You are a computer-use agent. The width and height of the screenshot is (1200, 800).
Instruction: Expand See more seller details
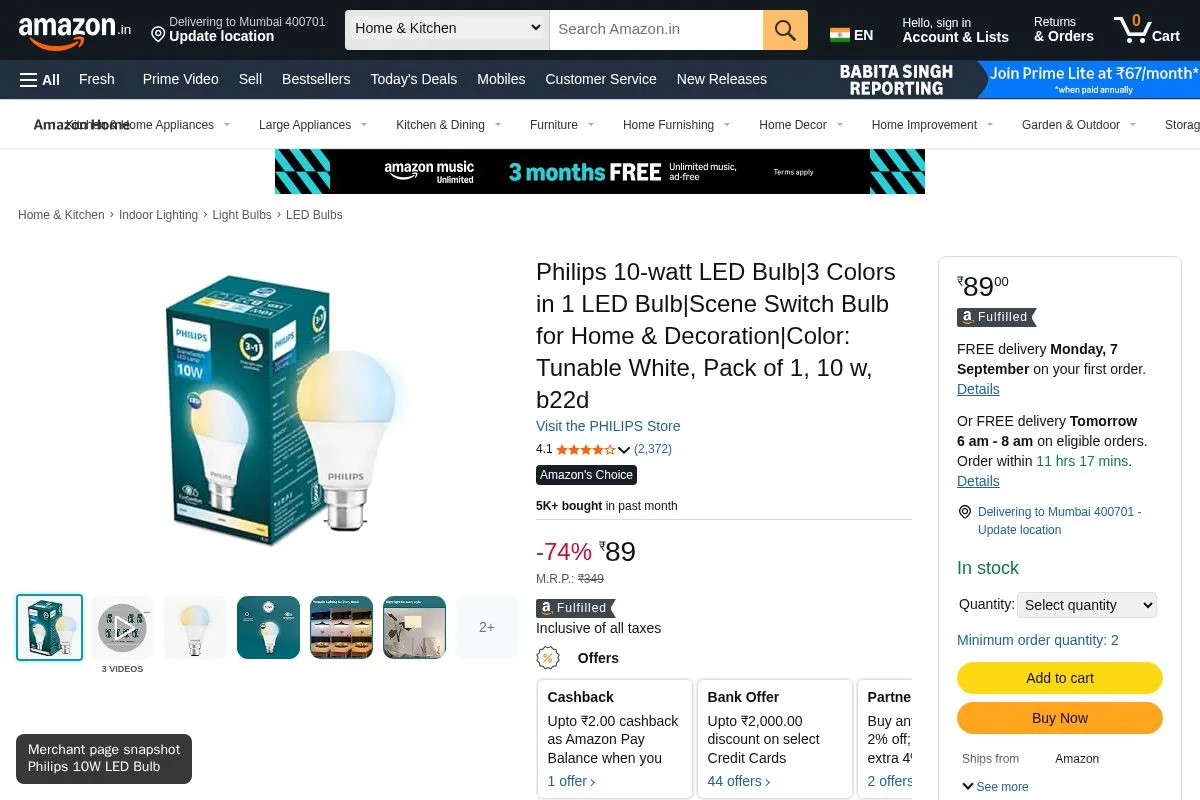pyautogui.click(x=995, y=787)
